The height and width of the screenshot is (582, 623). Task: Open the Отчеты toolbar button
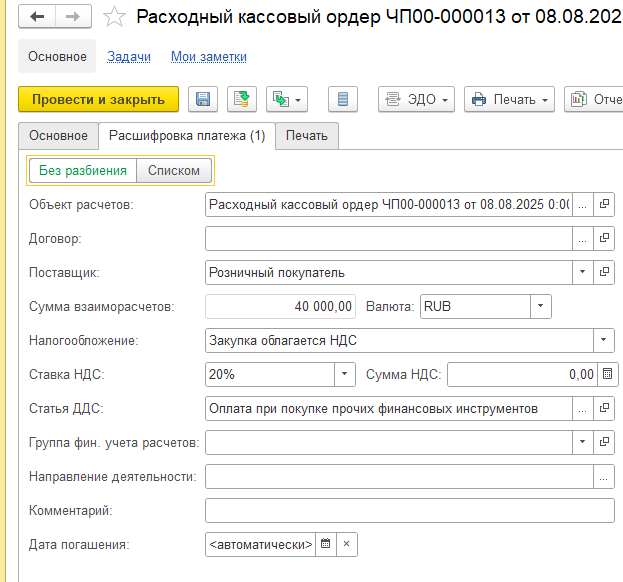click(594, 99)
